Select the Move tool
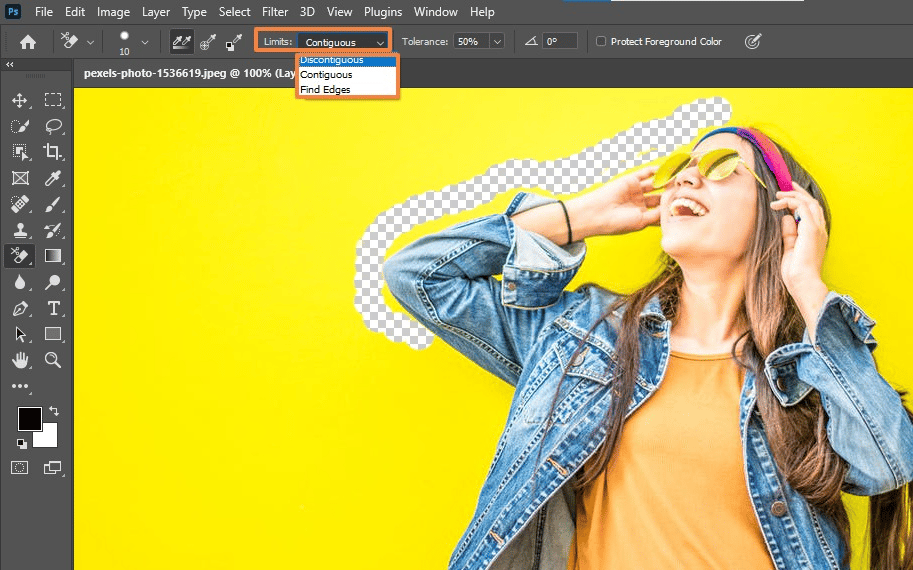 [20, 100]
